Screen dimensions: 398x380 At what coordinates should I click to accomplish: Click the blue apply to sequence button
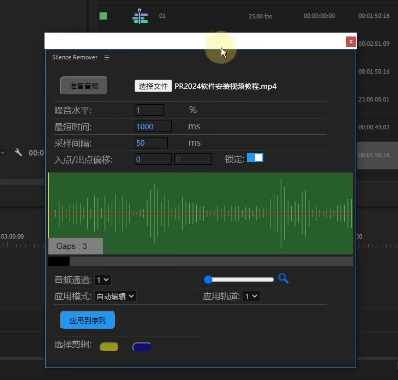click(x=88, y=320)
